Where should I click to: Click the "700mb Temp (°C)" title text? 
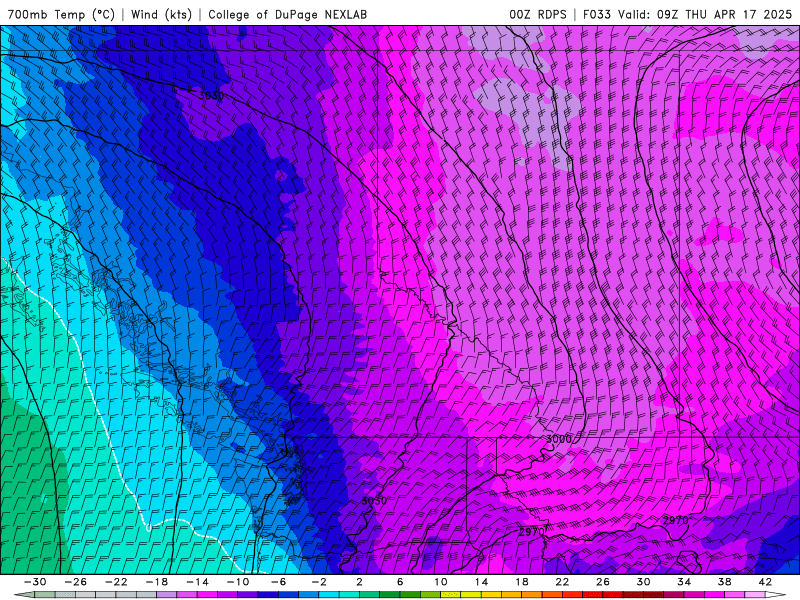coord(61,14)
